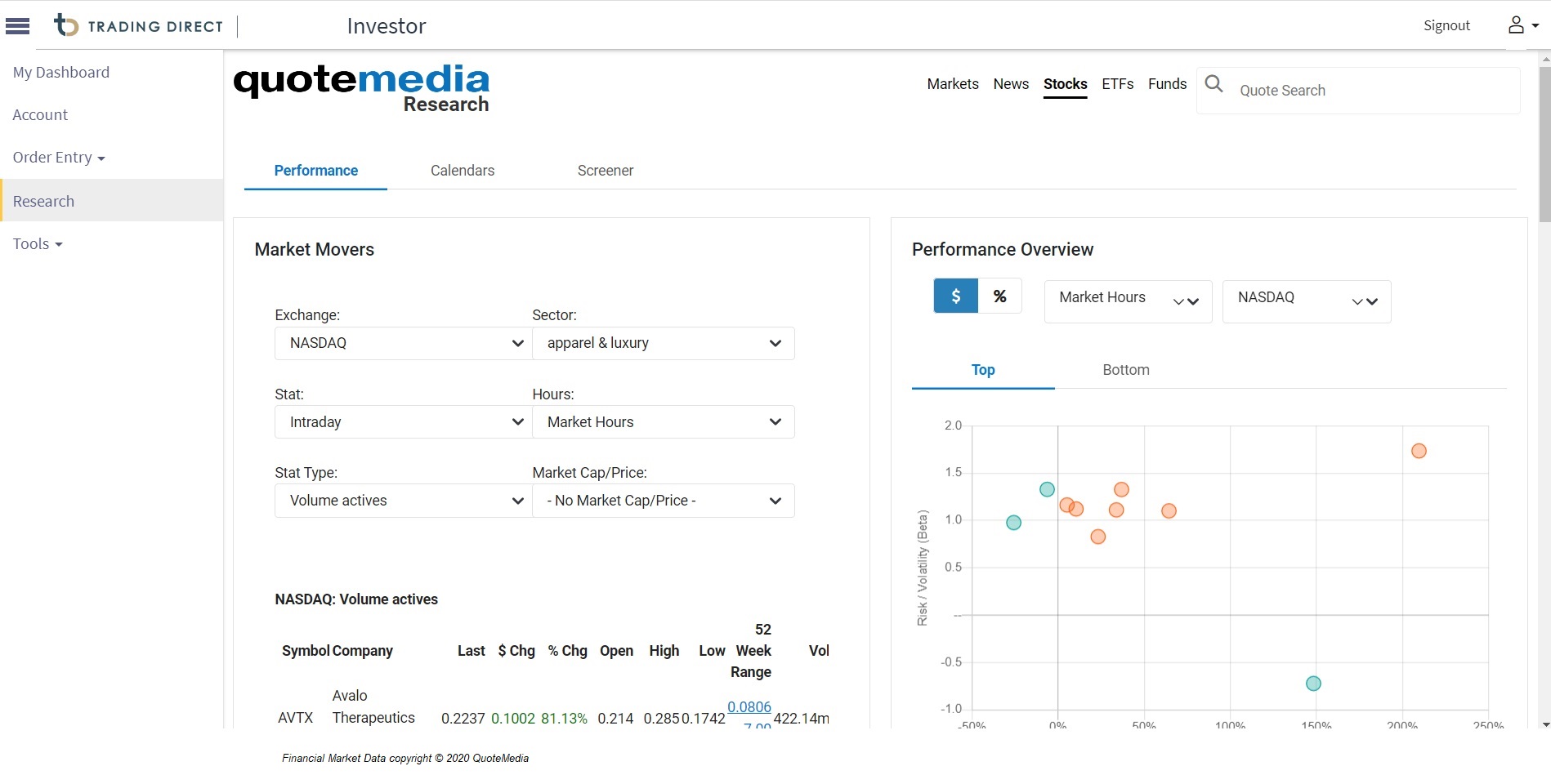
Task: Open the Account sidebar item
Action: click(x=40, y=115)
